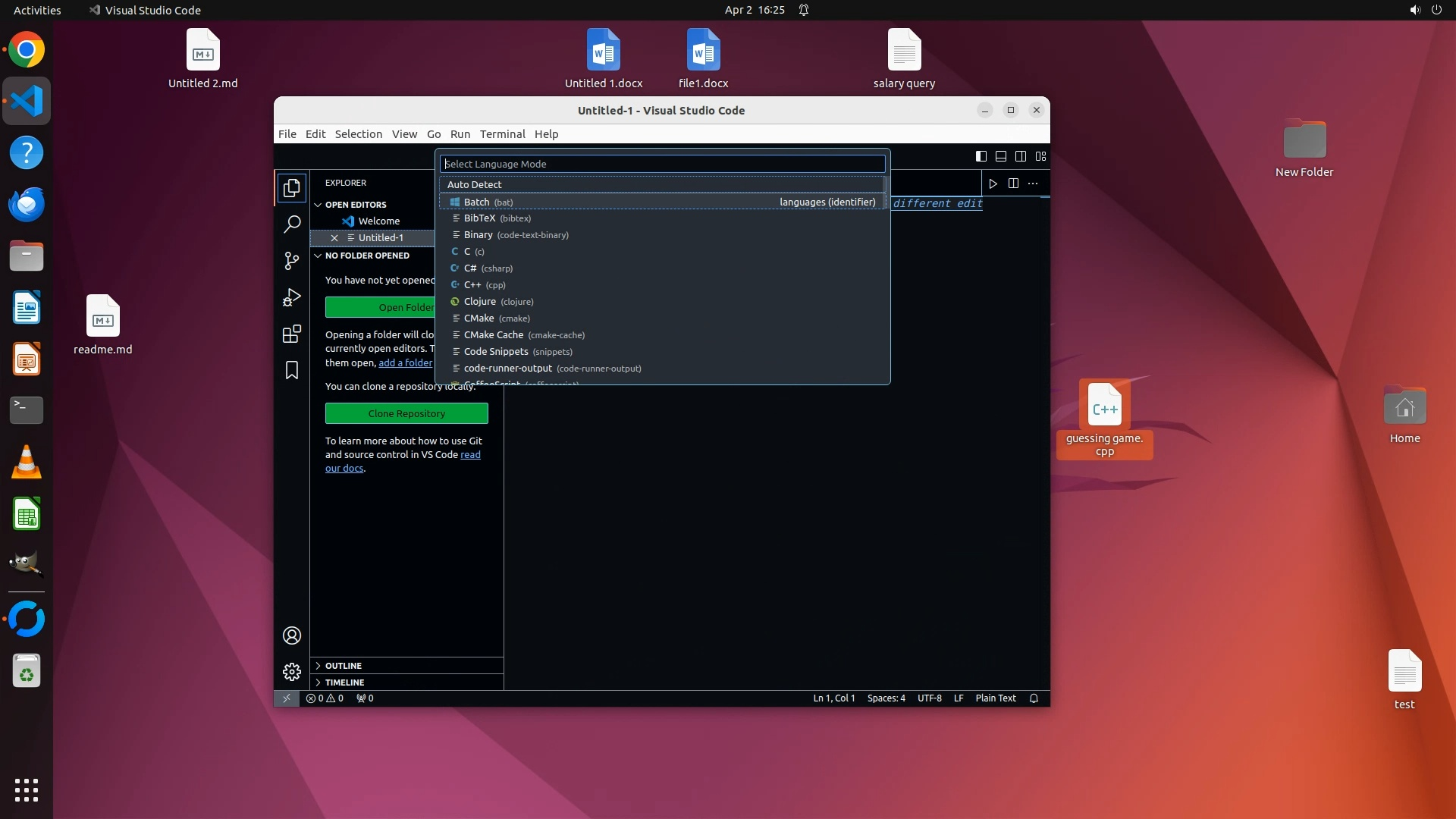Screen dimensions: 1456x819
Task: Toggle primary side bar layout button
Action: 981,156
